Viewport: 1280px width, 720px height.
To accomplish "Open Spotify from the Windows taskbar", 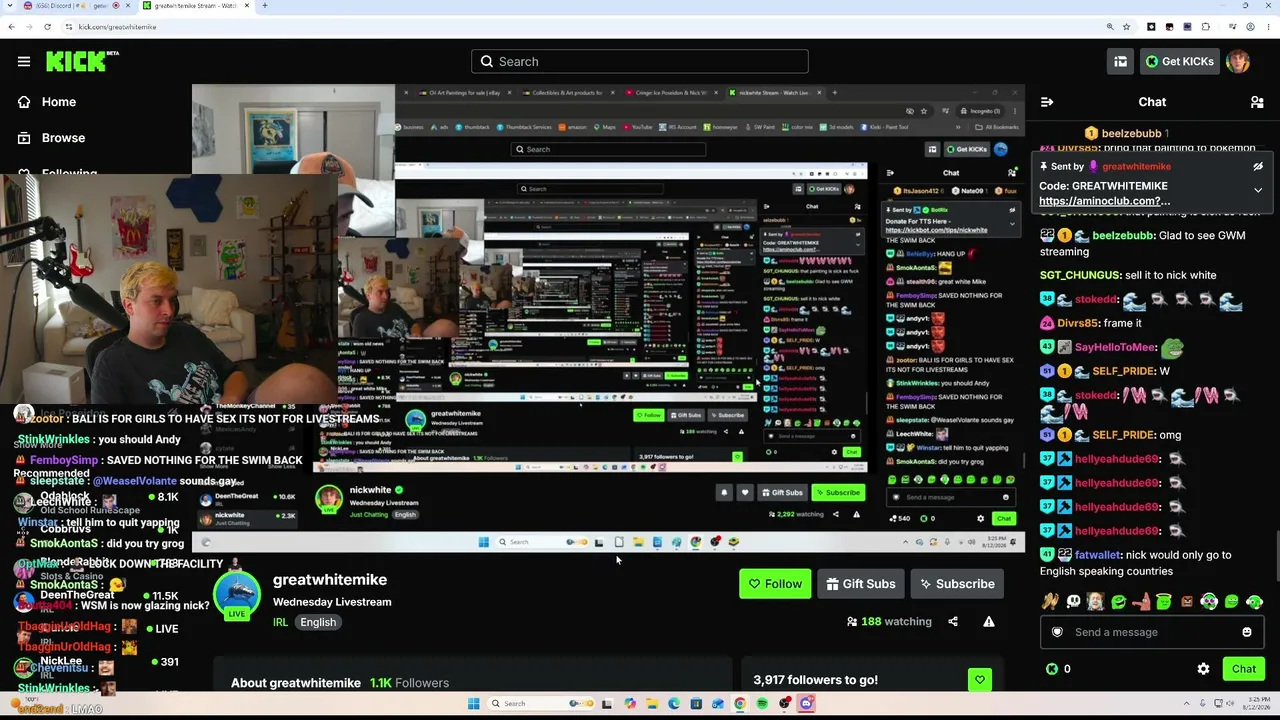I will point(762,704).
